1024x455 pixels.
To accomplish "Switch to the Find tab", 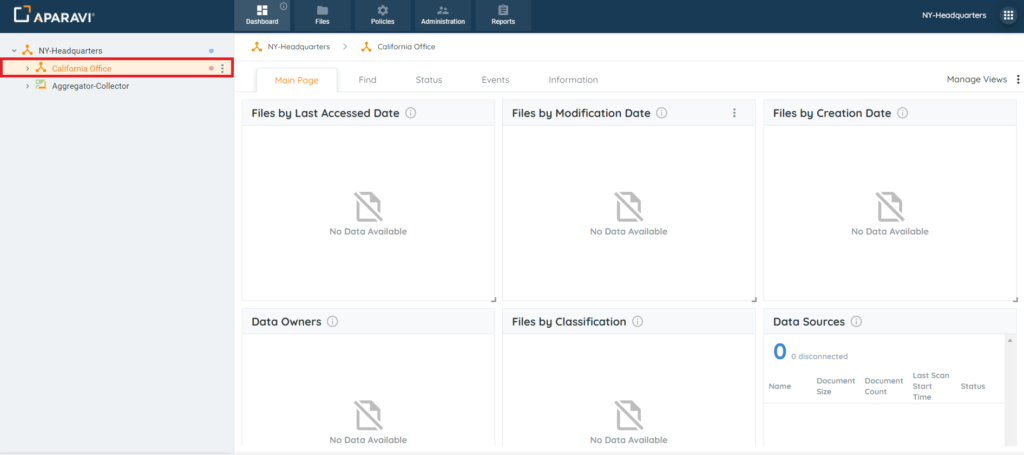I will click(x=367, y=80).
